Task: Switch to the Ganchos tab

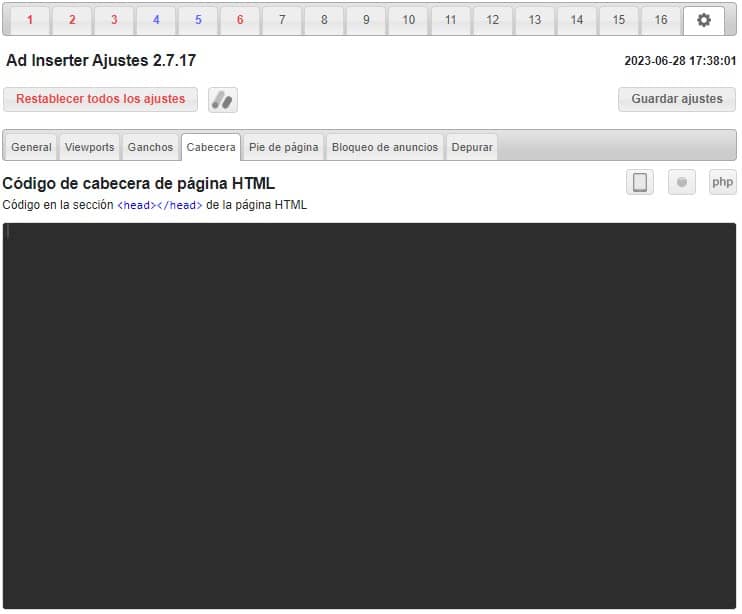Action: [150, 148]
